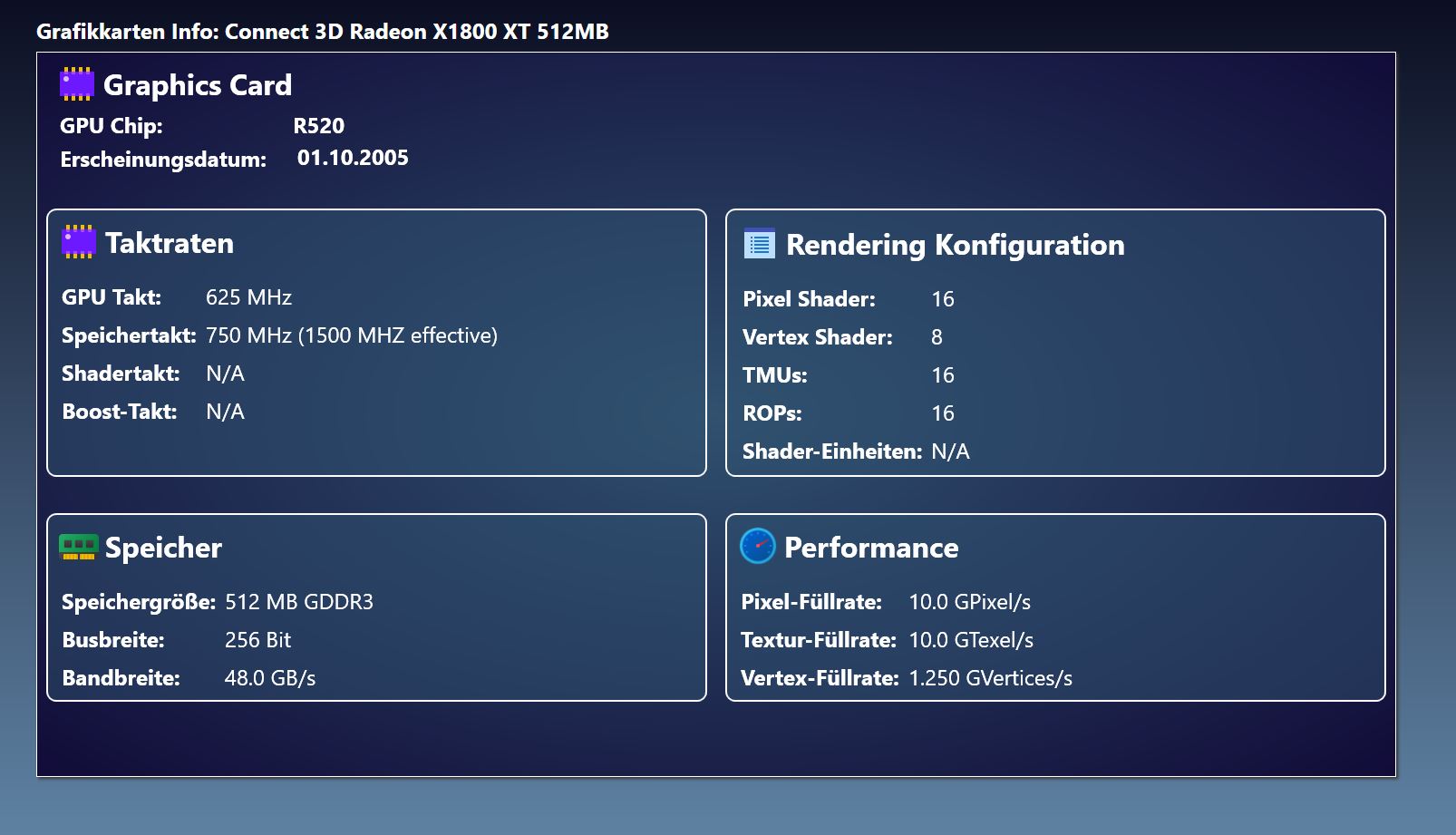Image resolution: width=1456 pixels, height=835 pixels.
Task: Click the Textur-Füllrate value 10.0 GTexel/s
Action: click(971, 640)
